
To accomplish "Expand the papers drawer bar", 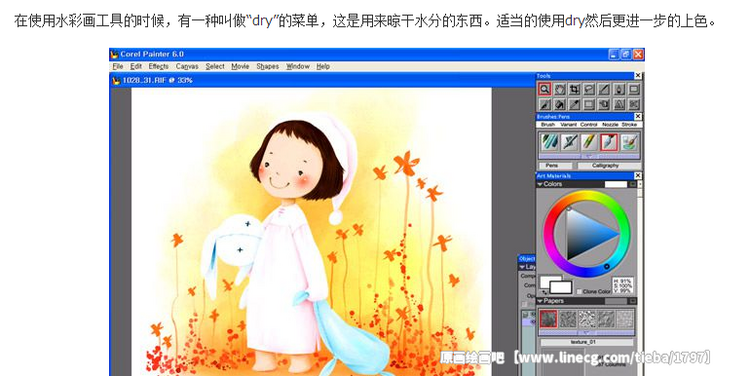I will click(587, 332).
